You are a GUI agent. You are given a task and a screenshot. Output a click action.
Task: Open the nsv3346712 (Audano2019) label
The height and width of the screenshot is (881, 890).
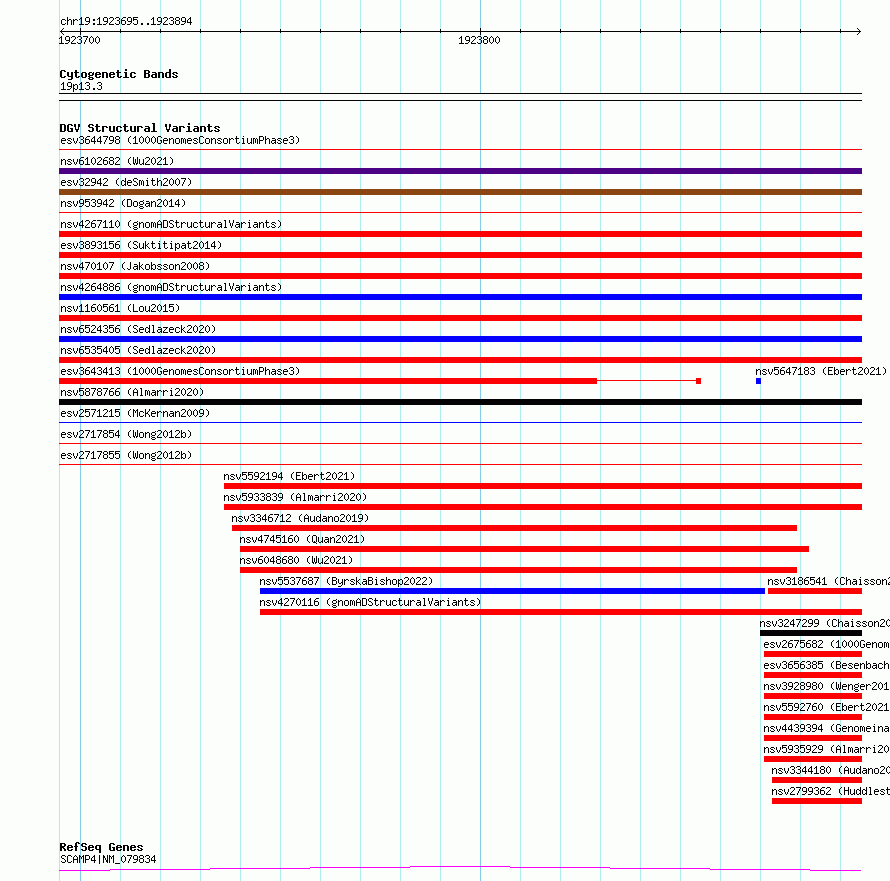point(300,518)
